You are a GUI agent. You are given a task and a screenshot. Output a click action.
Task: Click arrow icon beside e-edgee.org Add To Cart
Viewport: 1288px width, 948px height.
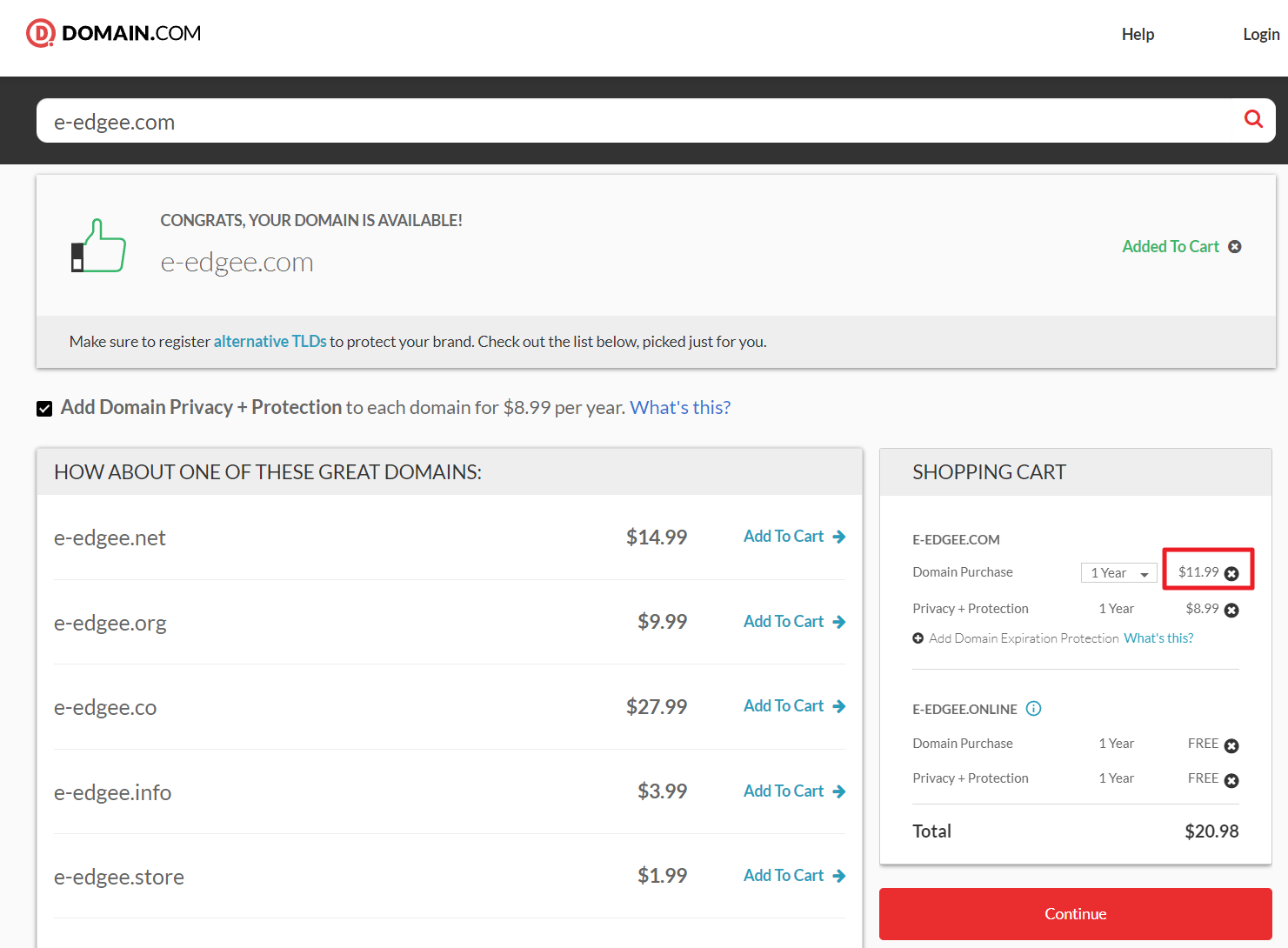tap(839, 622)
